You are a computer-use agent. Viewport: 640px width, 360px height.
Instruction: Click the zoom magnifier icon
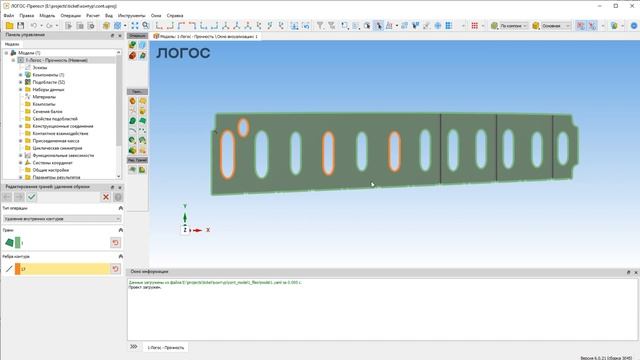click(145, 26)
